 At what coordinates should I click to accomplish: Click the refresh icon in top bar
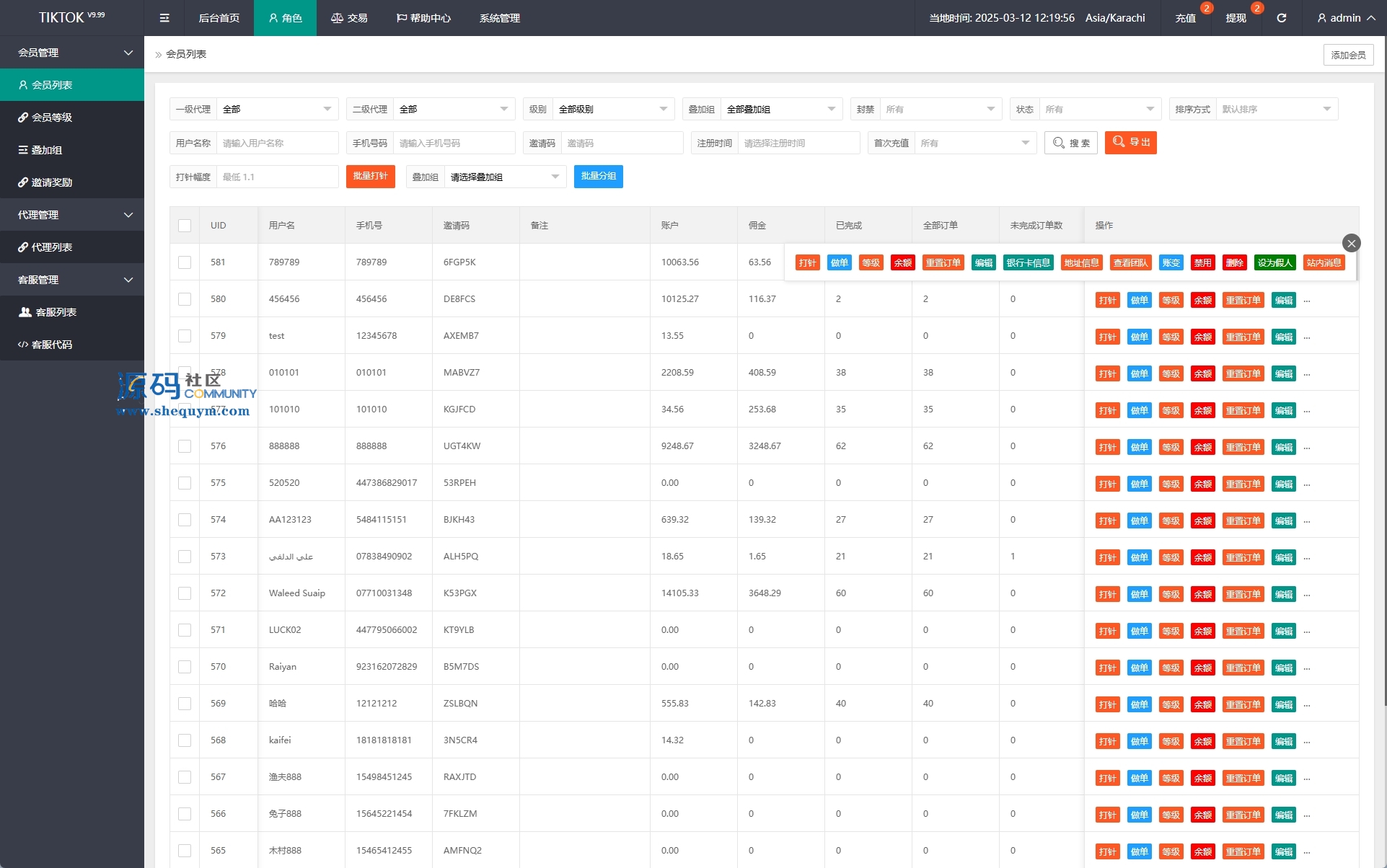tap(1281, 18)
